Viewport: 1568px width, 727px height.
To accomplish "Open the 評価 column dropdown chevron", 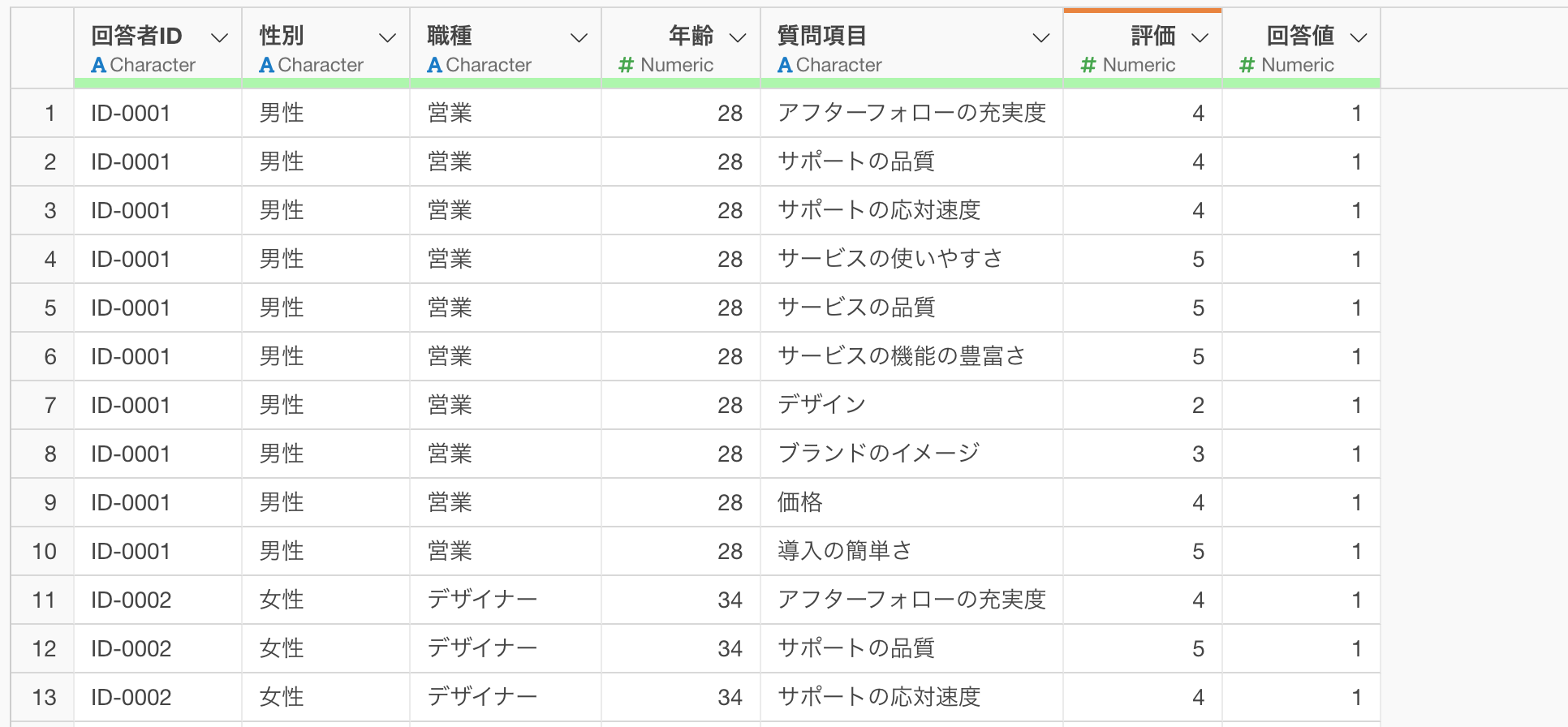I will tap(1200, 37).
